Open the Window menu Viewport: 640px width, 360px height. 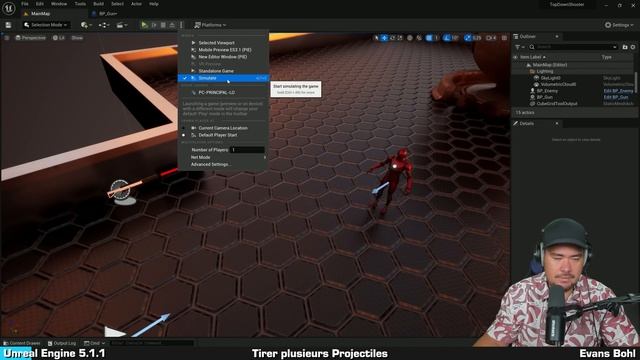(x=59, y=4)
